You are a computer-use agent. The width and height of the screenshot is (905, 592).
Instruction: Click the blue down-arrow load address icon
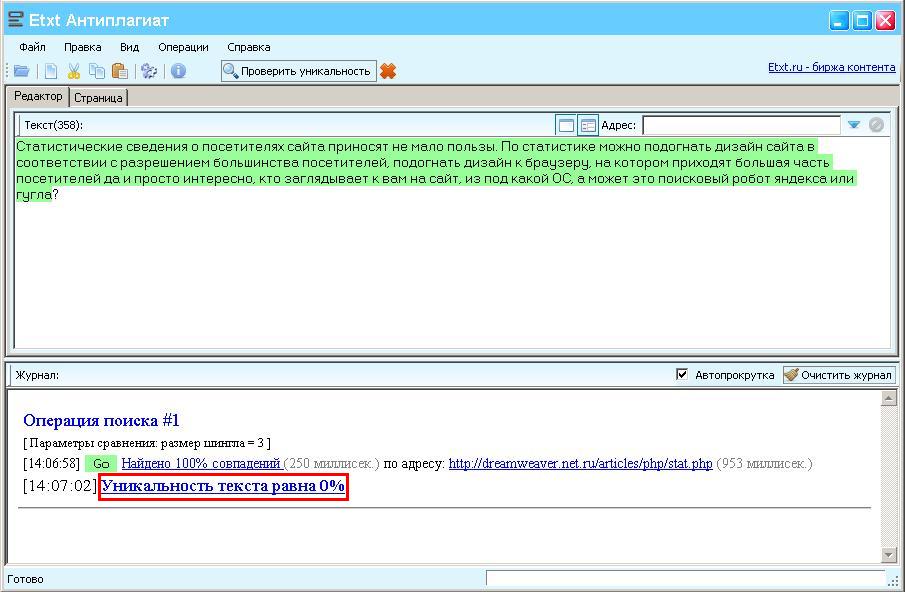point(854,125)
